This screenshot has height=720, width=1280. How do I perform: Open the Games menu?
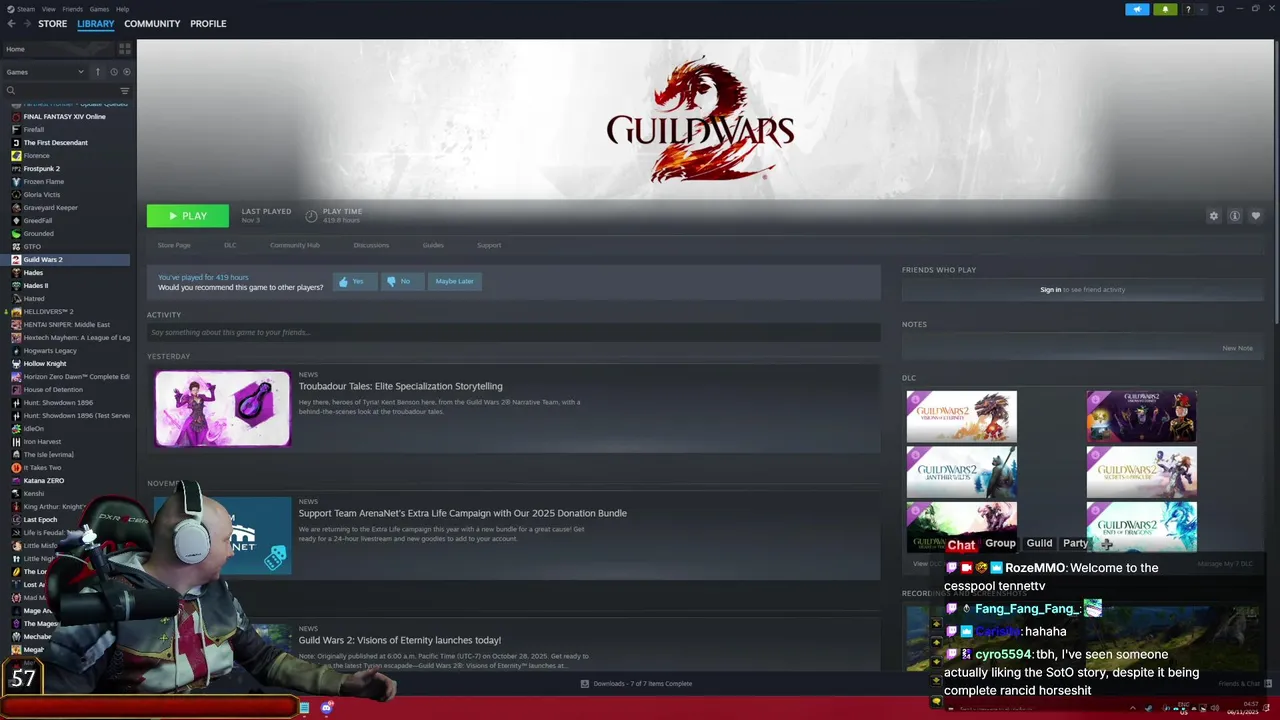click(99, 9)
